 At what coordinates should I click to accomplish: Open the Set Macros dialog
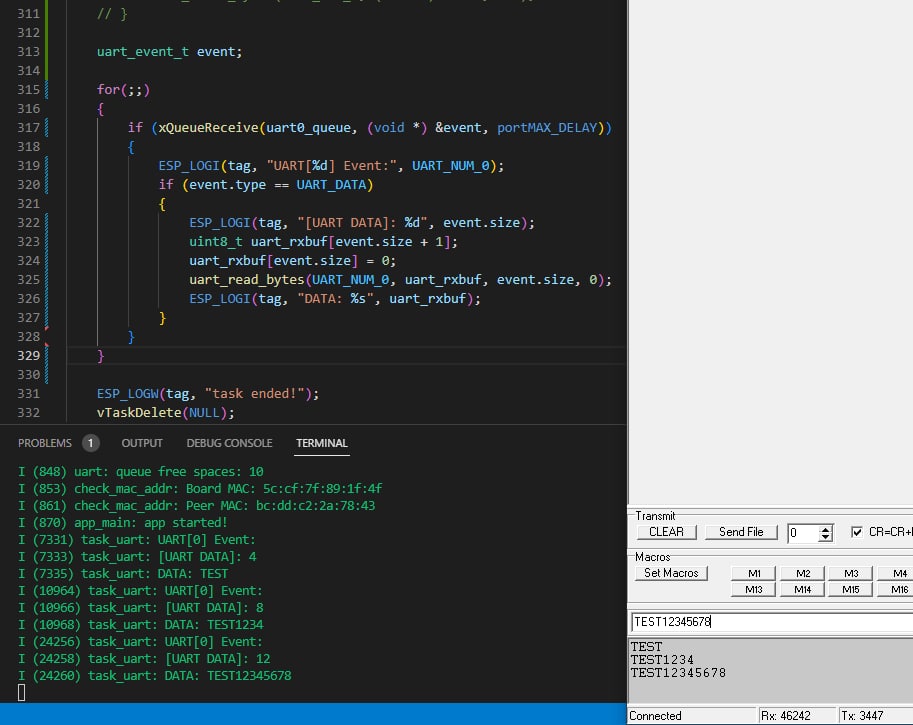click(670, 573)
